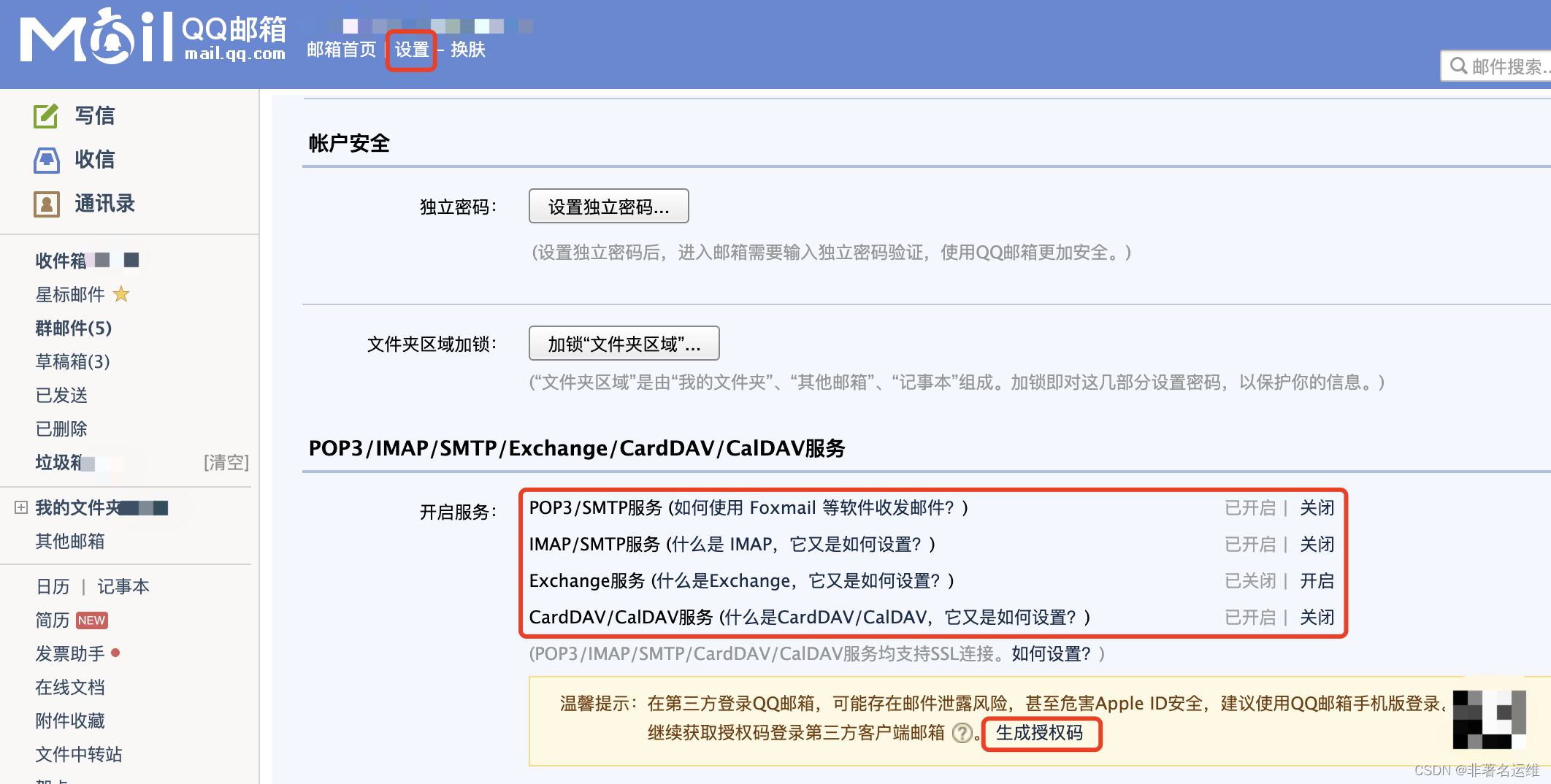Open 写信 to compose mail
Screen dimensions: 1551x784
tap(95, 115)
